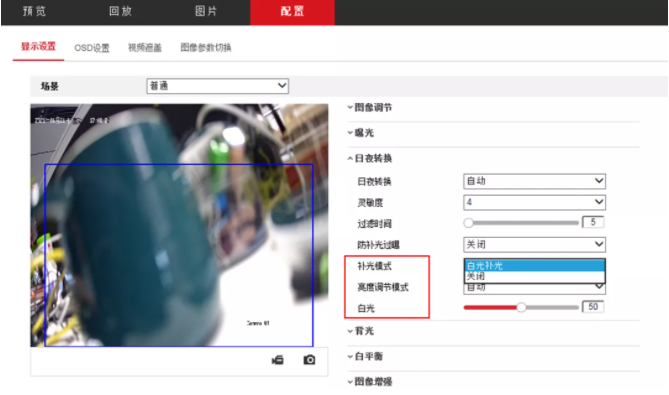Click the live camera preview image

click(x=179, y=225)
